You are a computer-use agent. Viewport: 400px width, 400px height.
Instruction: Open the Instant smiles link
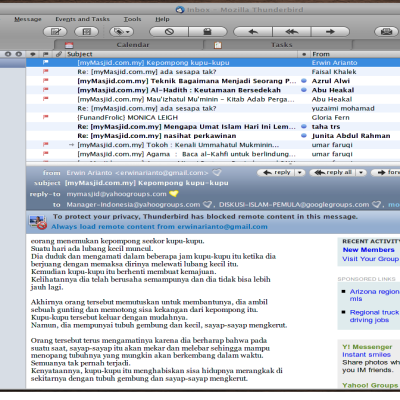click(x=366, y=355)
